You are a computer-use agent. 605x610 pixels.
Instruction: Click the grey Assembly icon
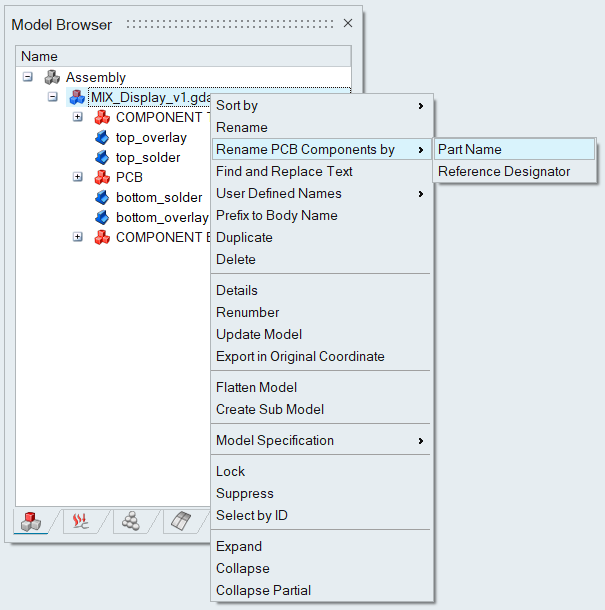52,77
